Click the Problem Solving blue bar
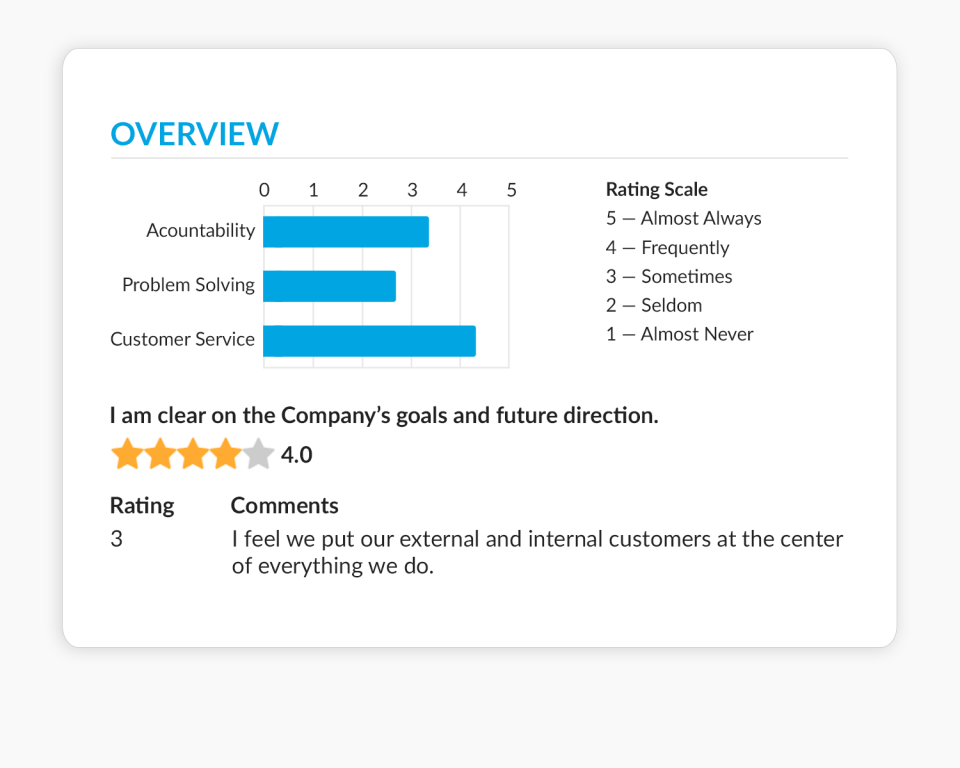Screen dimensions: 960x768 coord(329,286)
